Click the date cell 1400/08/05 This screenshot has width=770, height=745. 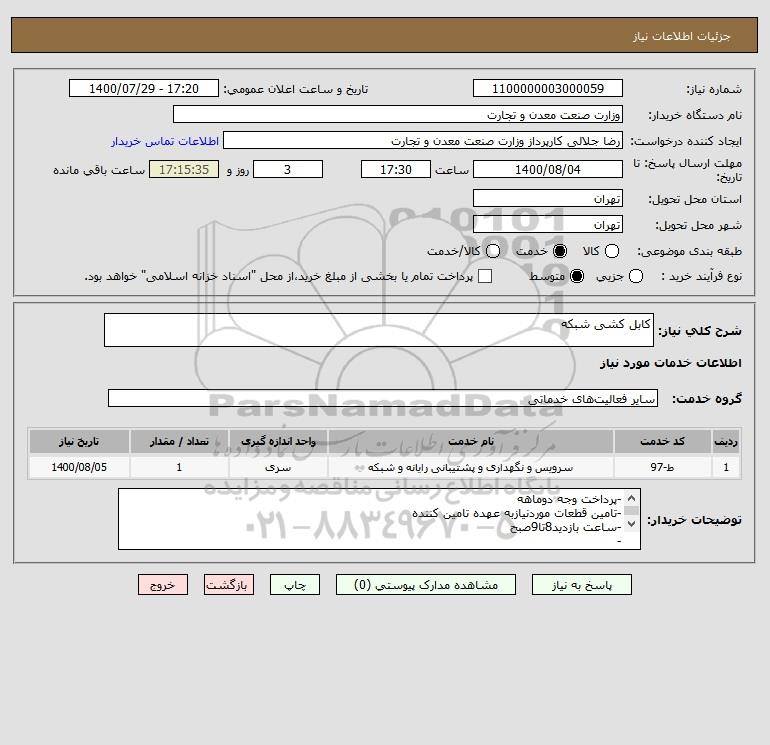click(x=79, y=467)
